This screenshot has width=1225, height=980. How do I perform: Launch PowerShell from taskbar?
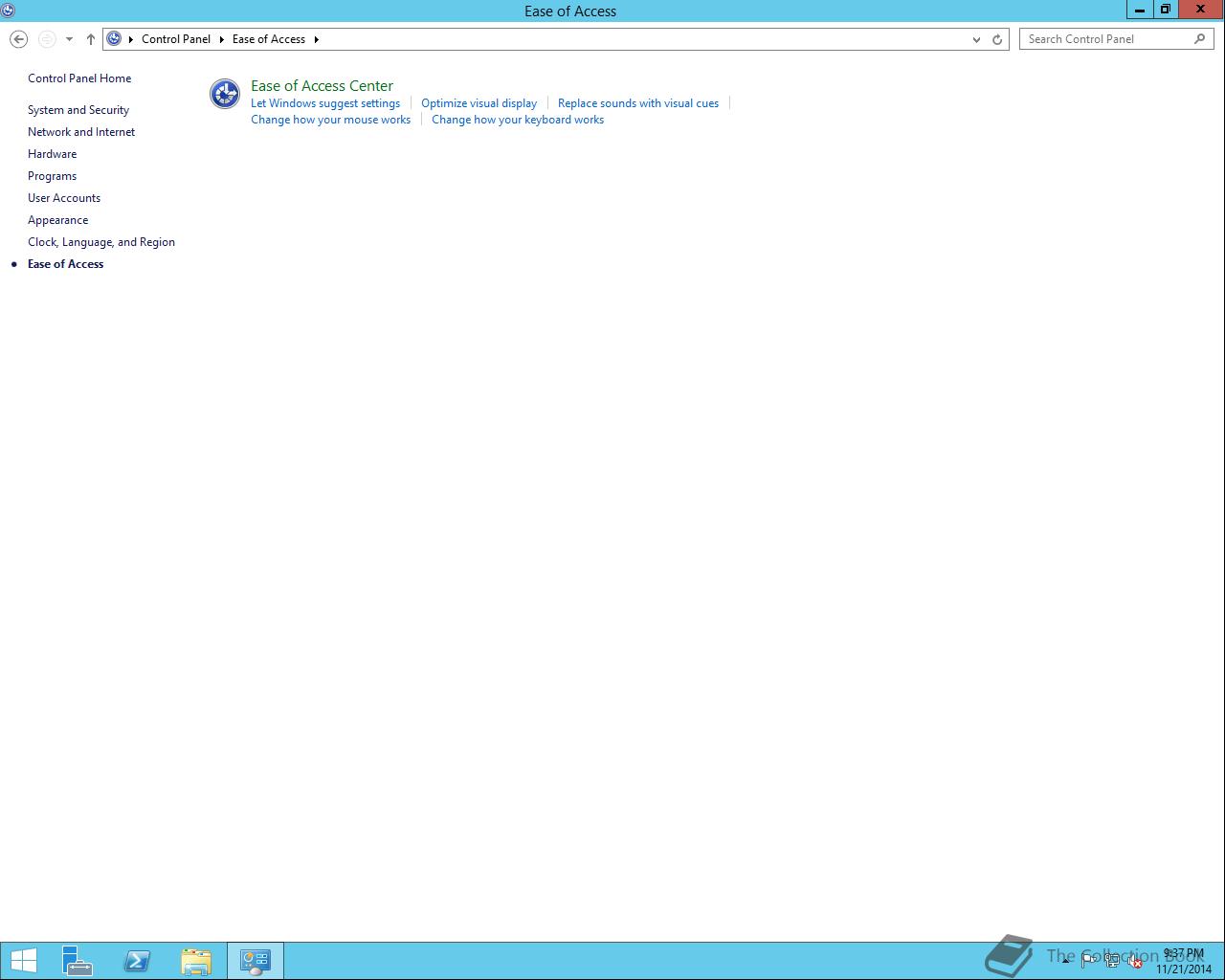point(137,961)
